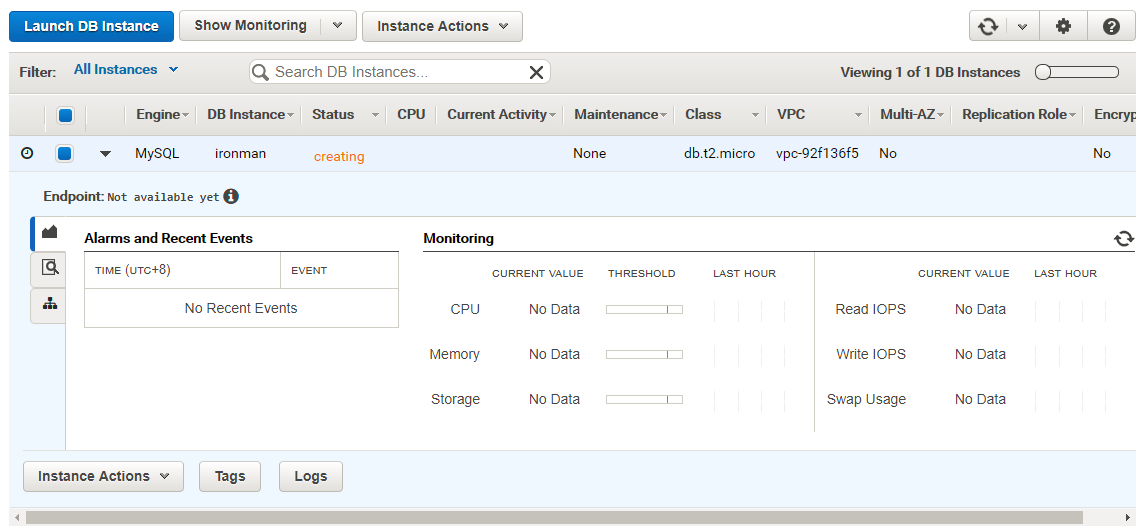This screenshot has width=1140, height=530.
Task: Click the Launch DB Instance button
Action: pos(91,27)
